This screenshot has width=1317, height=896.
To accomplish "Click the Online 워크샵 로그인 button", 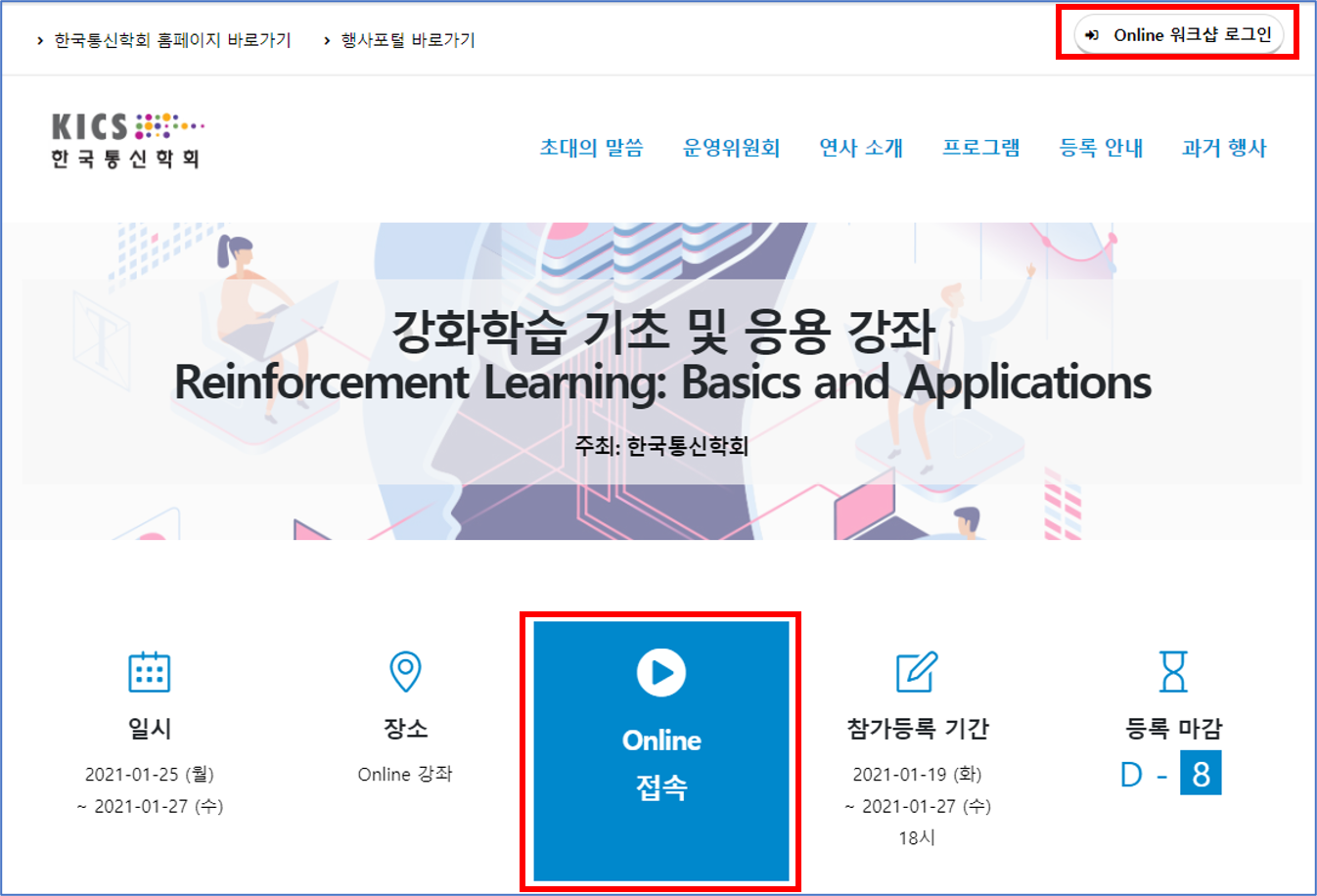I will [x=1179, y=35].
